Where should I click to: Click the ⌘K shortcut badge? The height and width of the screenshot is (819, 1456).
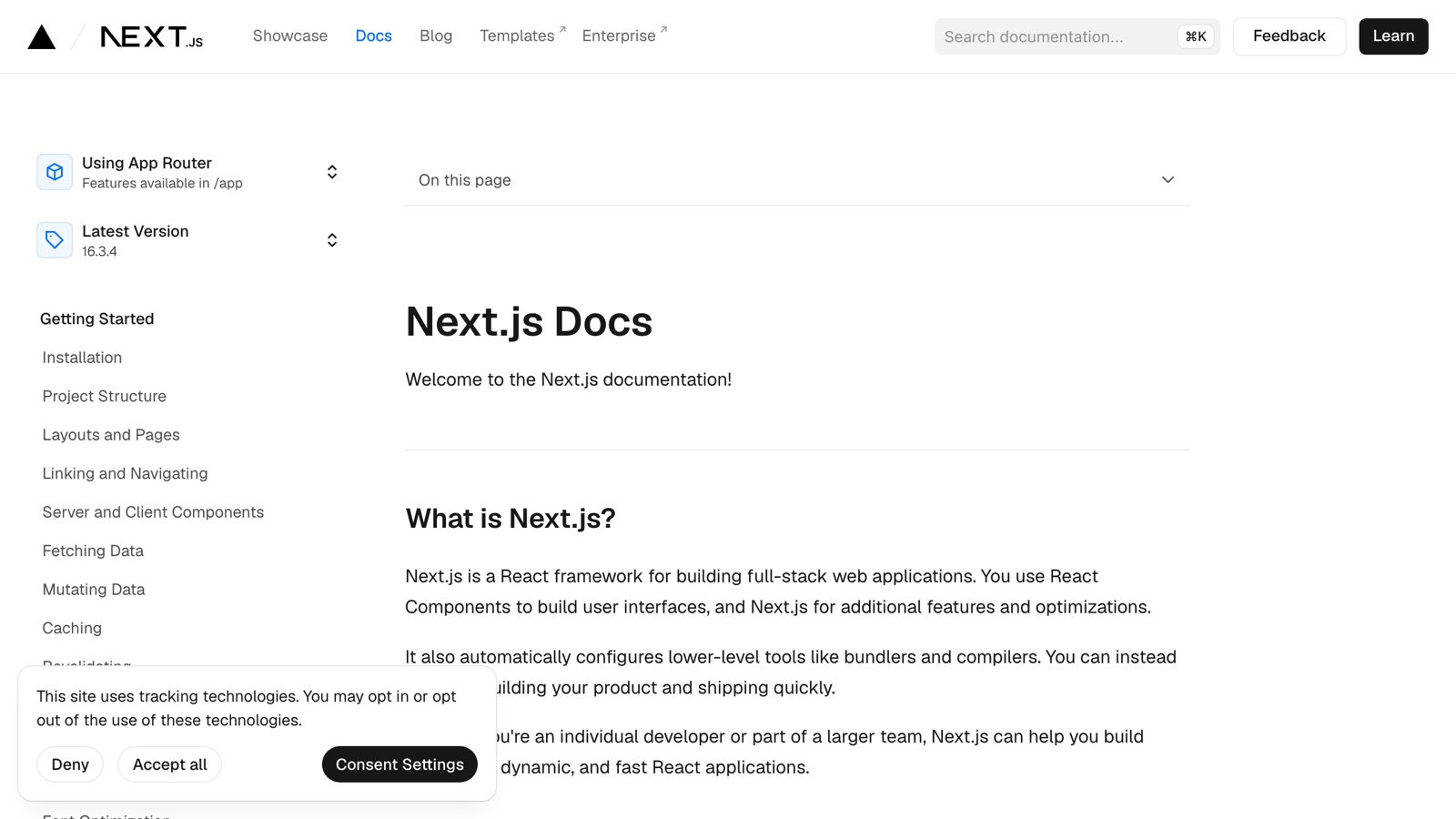1196,36
